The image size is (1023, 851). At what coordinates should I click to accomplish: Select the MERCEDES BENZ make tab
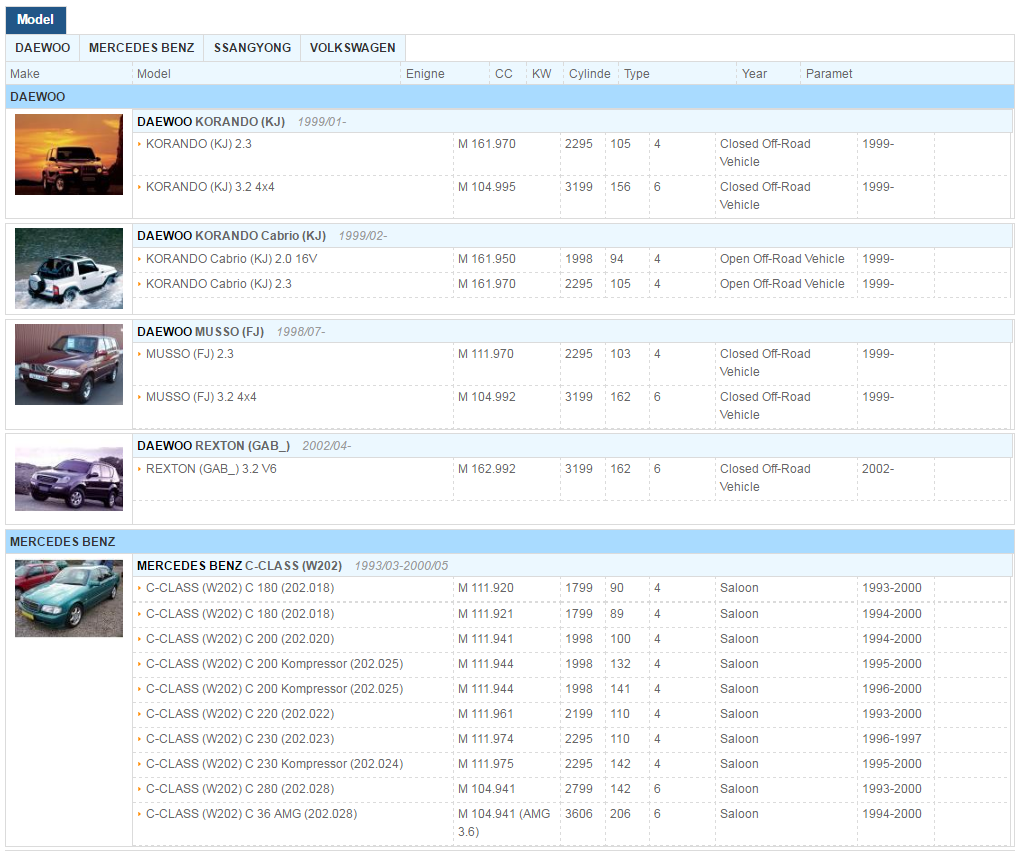pos(142,48)
